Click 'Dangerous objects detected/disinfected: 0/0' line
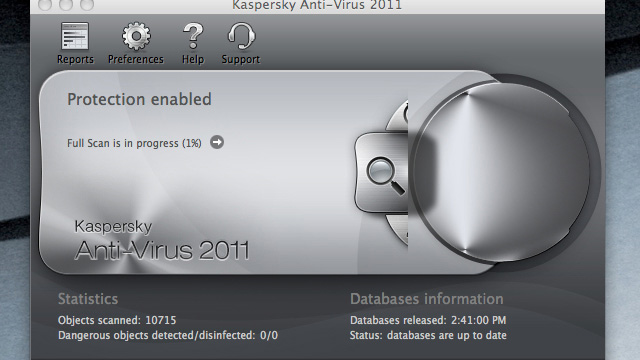Viewport: 640px width, 360px height. click(168, 336)
